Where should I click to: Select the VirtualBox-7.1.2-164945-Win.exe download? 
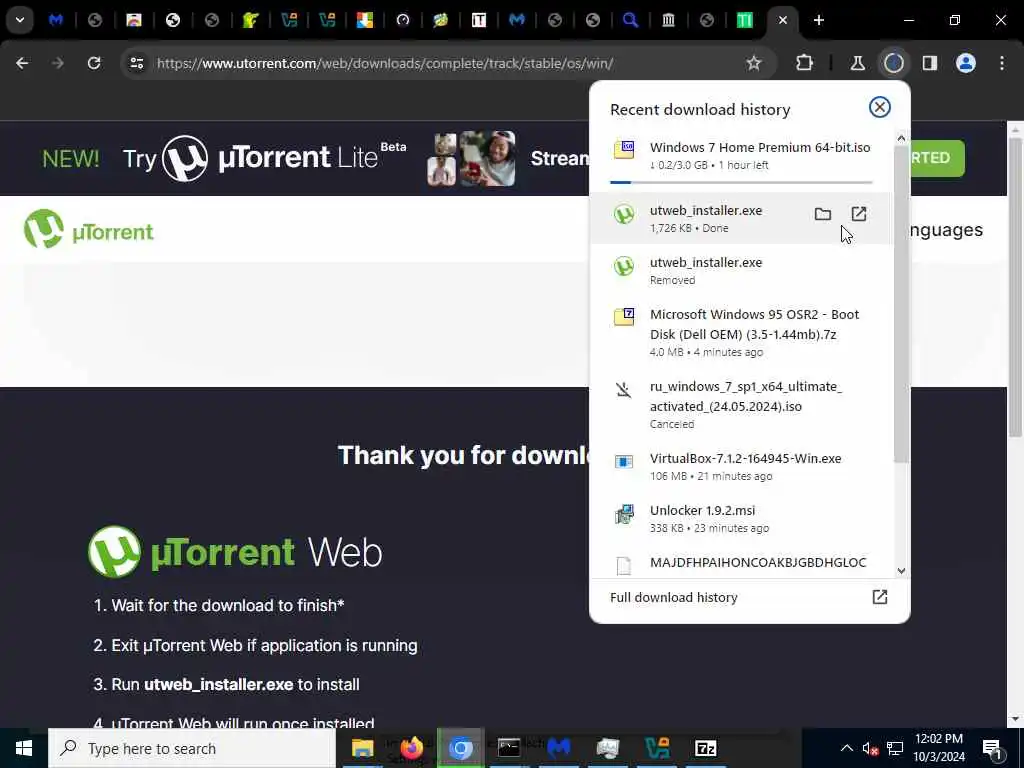click(x=742, y=466)
